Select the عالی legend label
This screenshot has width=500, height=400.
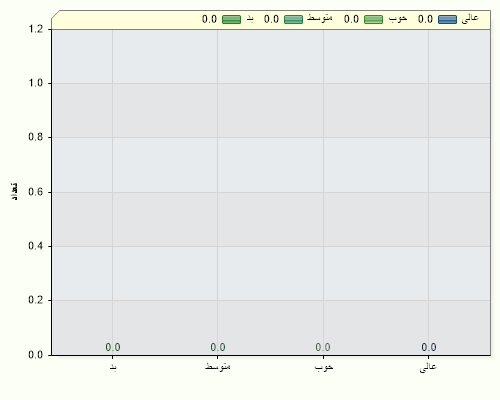point(470,19)
